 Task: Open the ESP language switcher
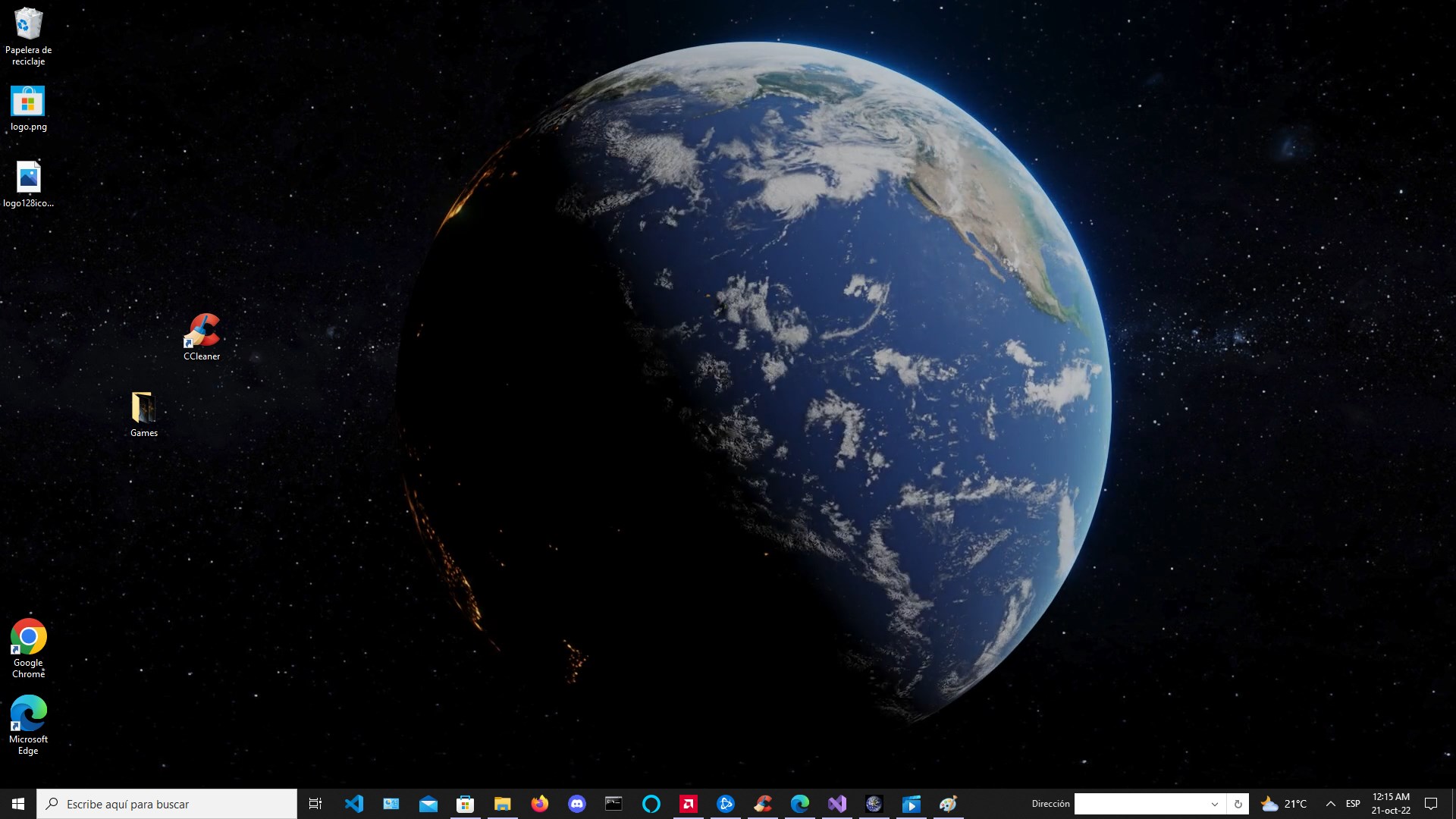click(1353, 803)
